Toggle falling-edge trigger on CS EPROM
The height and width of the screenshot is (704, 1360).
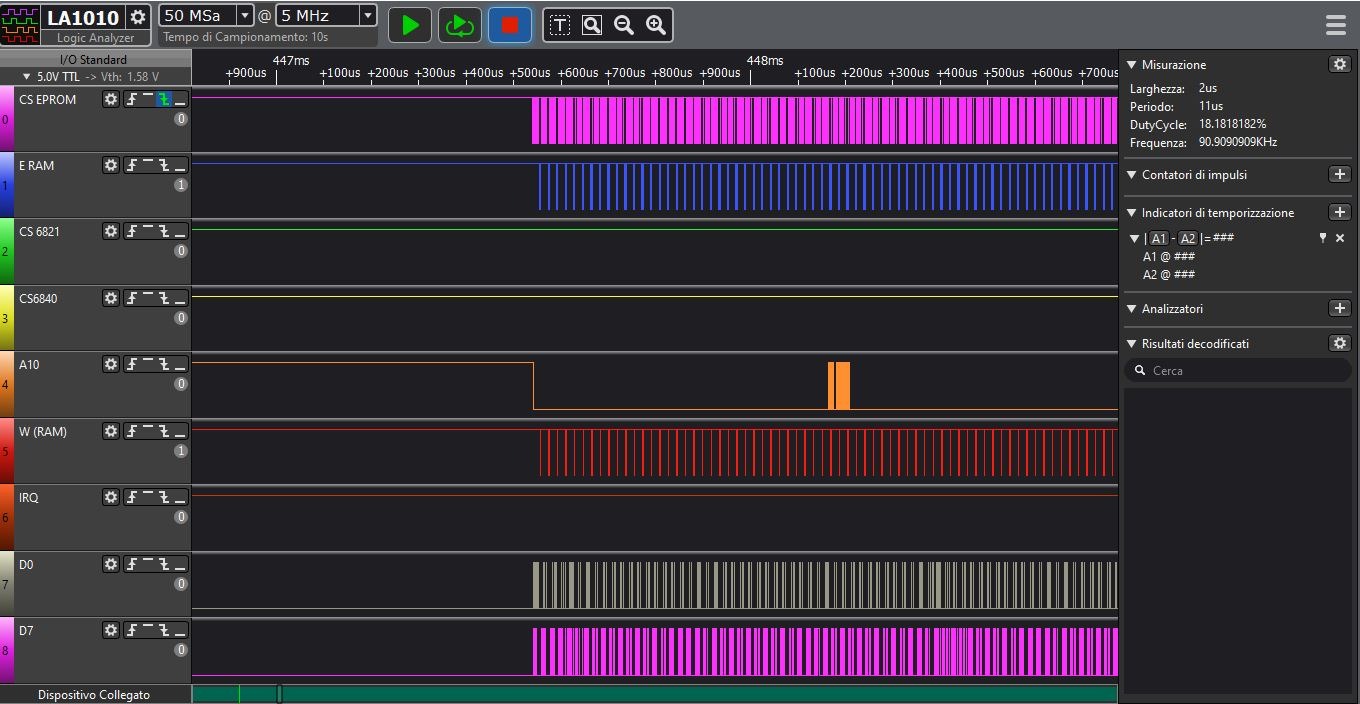coord(164,99)
